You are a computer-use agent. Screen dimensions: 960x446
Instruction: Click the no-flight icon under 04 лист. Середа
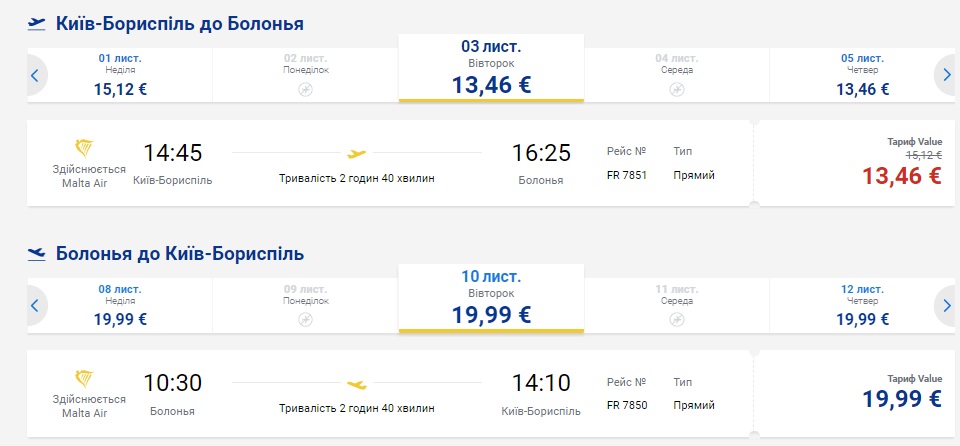pos(677,89)
